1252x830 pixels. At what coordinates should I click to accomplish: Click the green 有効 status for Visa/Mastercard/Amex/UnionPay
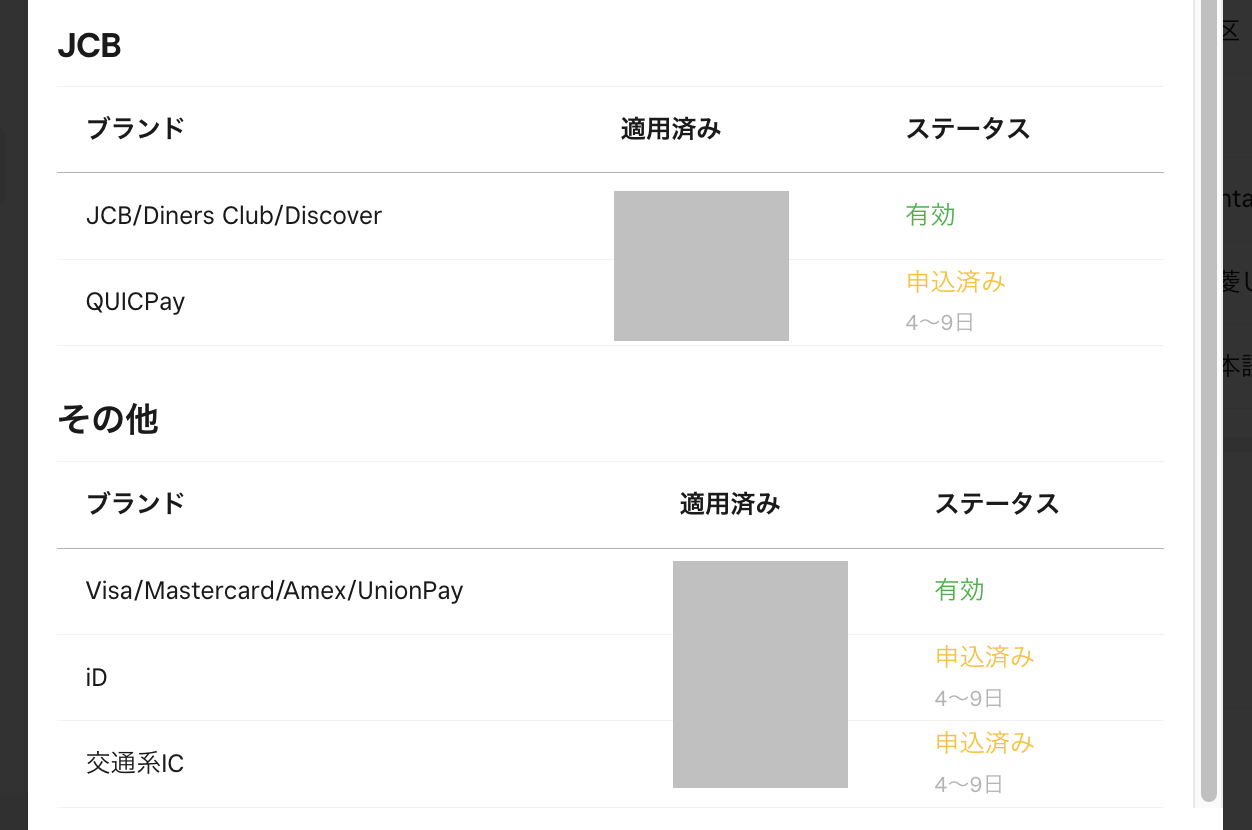coord(959,590)
